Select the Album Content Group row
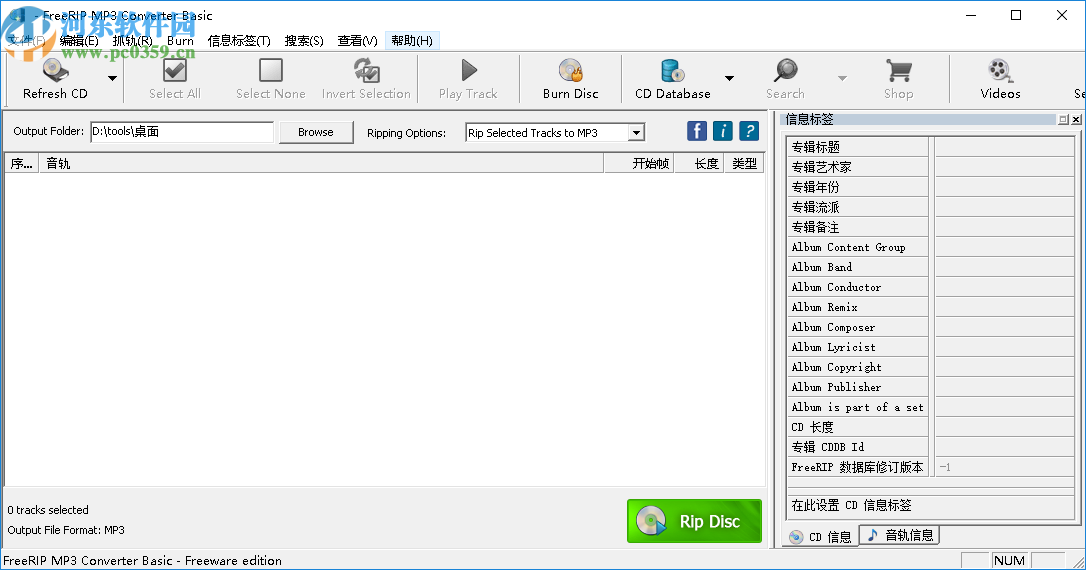The width and height of the screenshot is (1086, 570). [x=931, y=247]
